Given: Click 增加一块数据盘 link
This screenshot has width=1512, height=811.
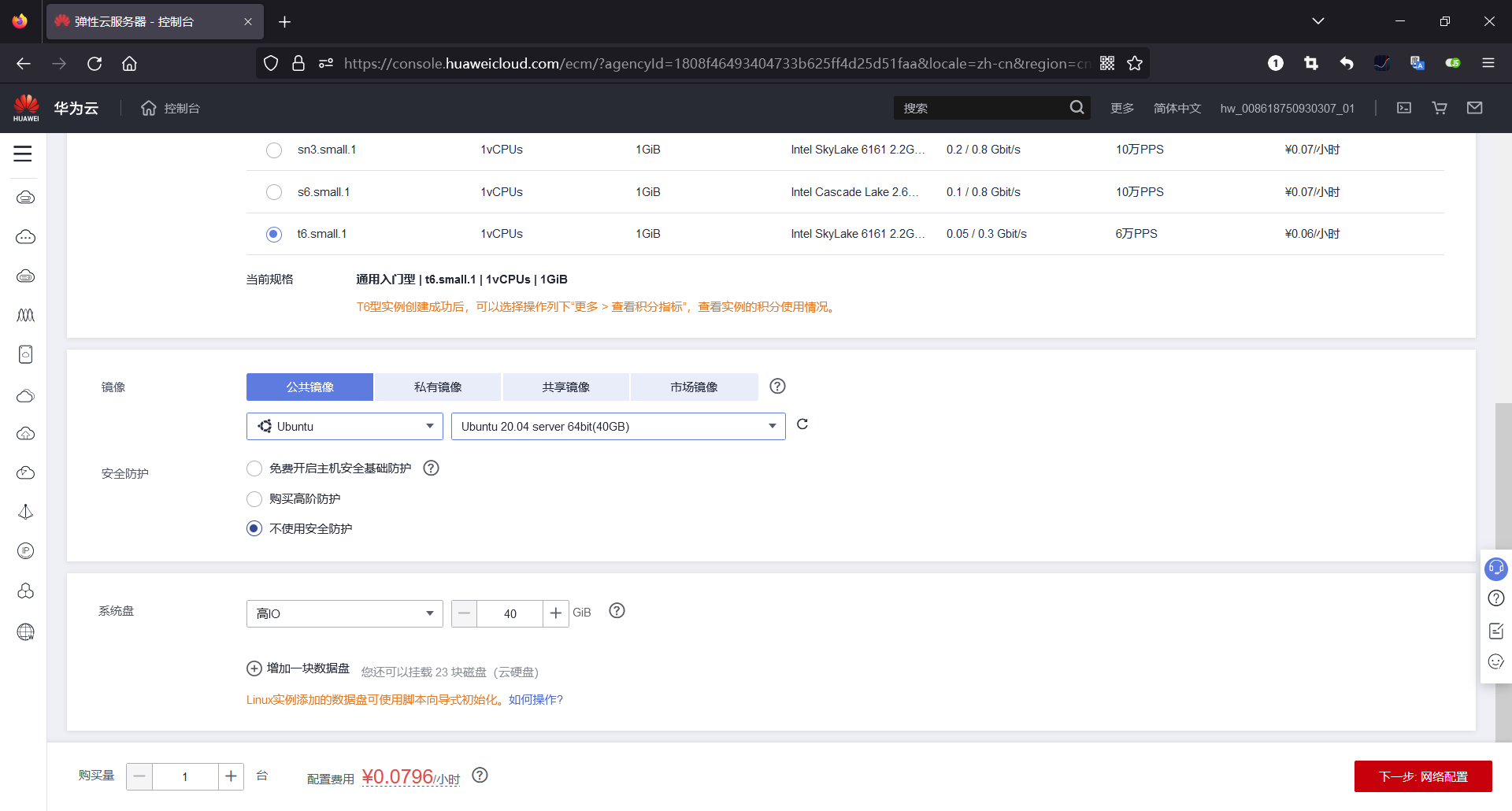Looking at the screenshot, I should tap(308, 668).
